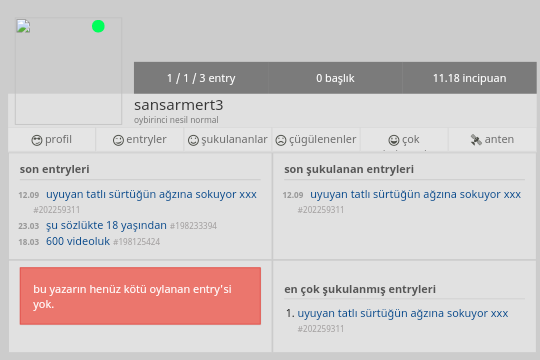Click the broken profile image icon
Image resolution: width=540 pixels, height=360 pixels.
[23, 26]
